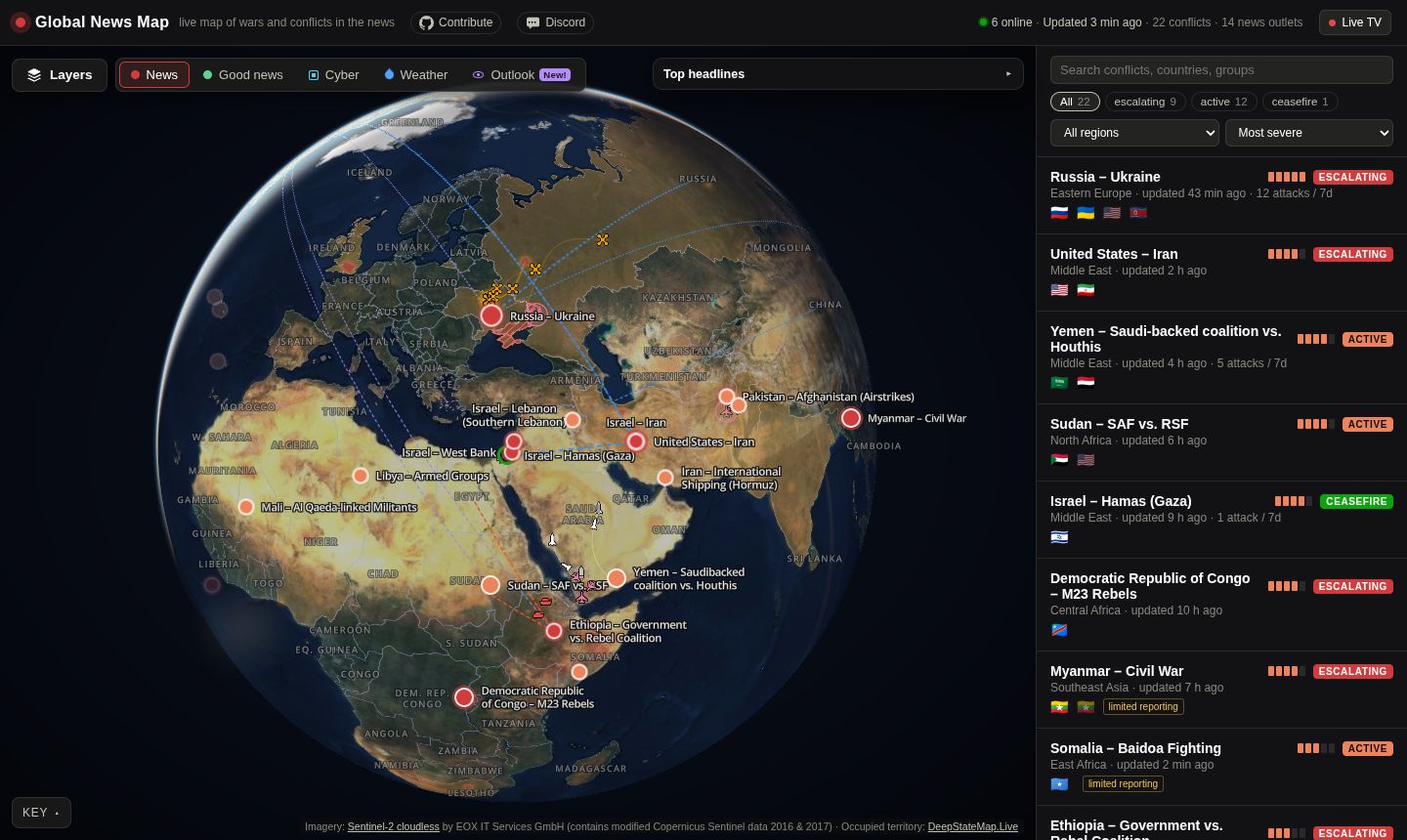Image resolution: width=1407 pixels, height=840 pixels.
Task: Open the Sentinel-2 cloudless imagery link
Action: [x=393, y=826]
